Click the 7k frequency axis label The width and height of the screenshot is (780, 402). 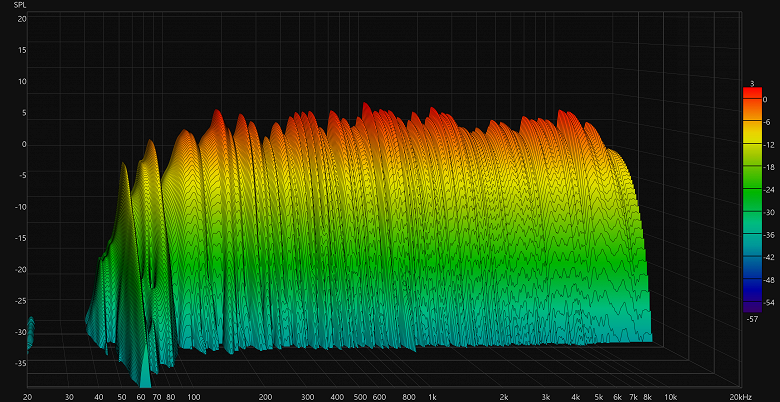[x=634, y=397]
